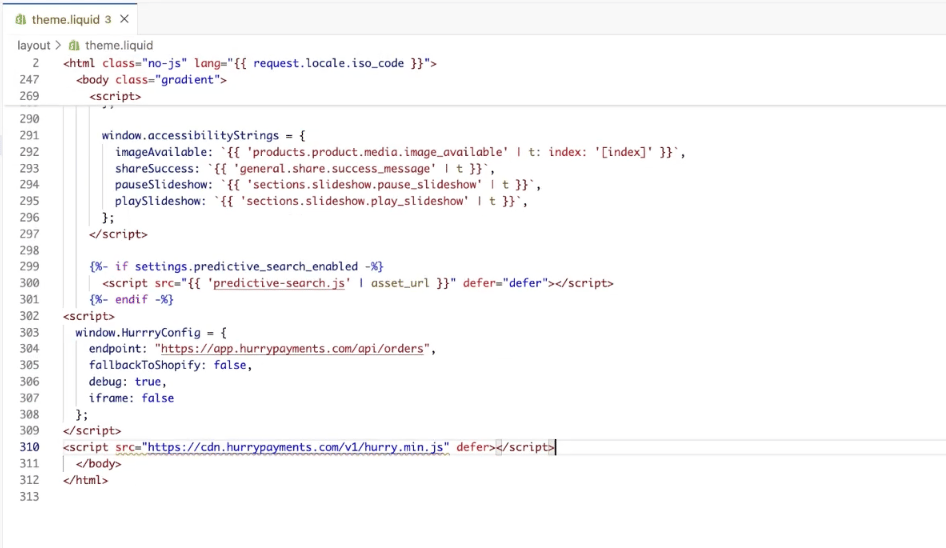Click the closing body tag
946x548 pixels.
tap(98, 464)
